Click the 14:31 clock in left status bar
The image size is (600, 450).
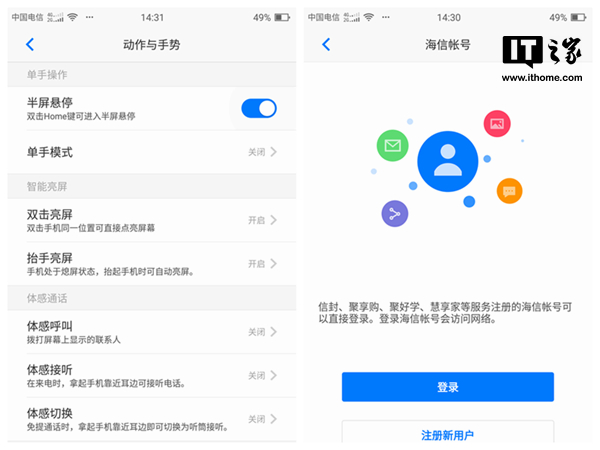(x=152, y=18)
